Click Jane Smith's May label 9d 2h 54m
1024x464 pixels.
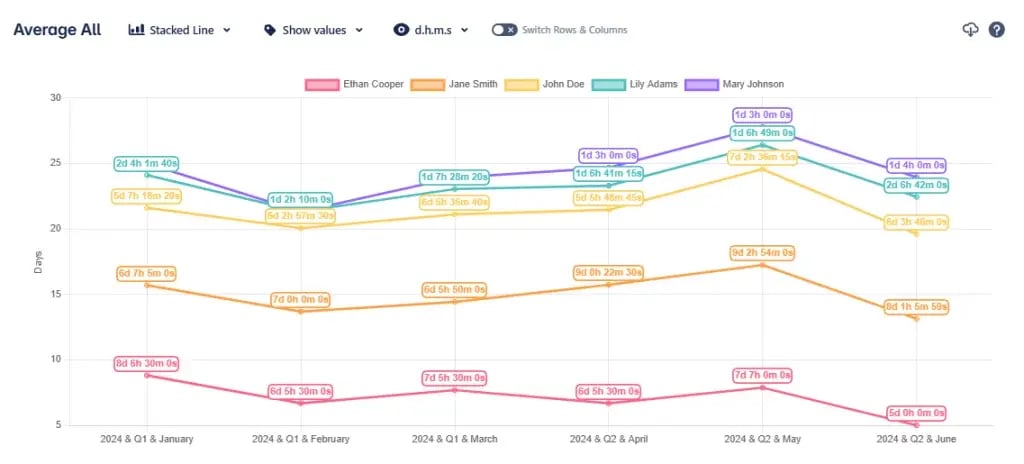[762, 253]
